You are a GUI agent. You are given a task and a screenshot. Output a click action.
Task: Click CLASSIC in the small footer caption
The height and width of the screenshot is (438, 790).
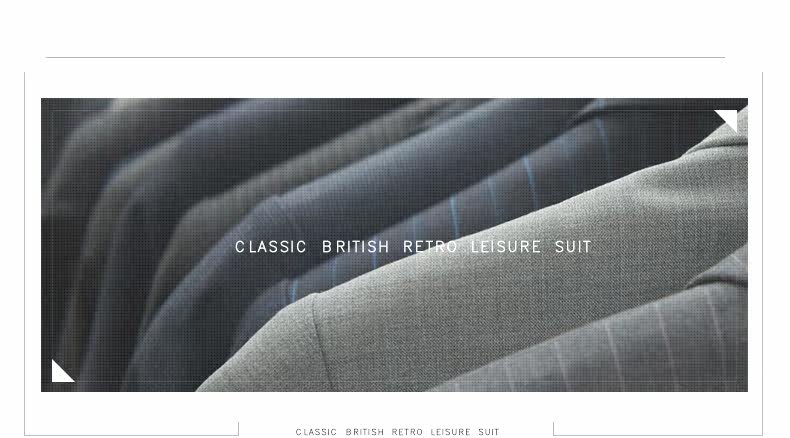click(x=316, y=432)
